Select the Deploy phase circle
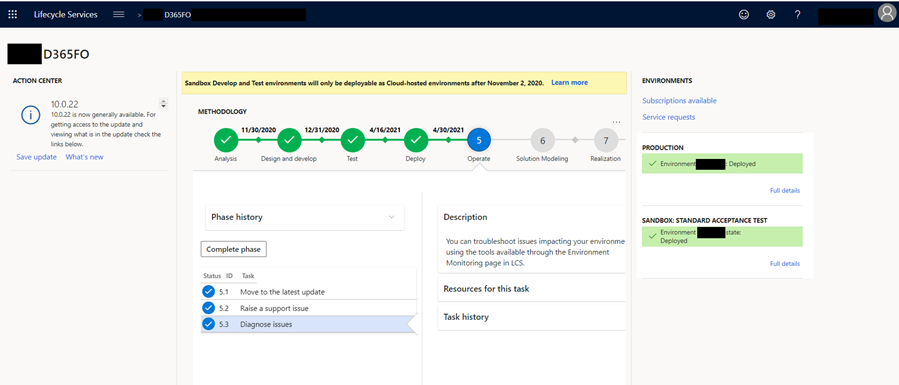The width and height of the screenshot is (899, 385). pyautogui.click(x=416, y=140)
